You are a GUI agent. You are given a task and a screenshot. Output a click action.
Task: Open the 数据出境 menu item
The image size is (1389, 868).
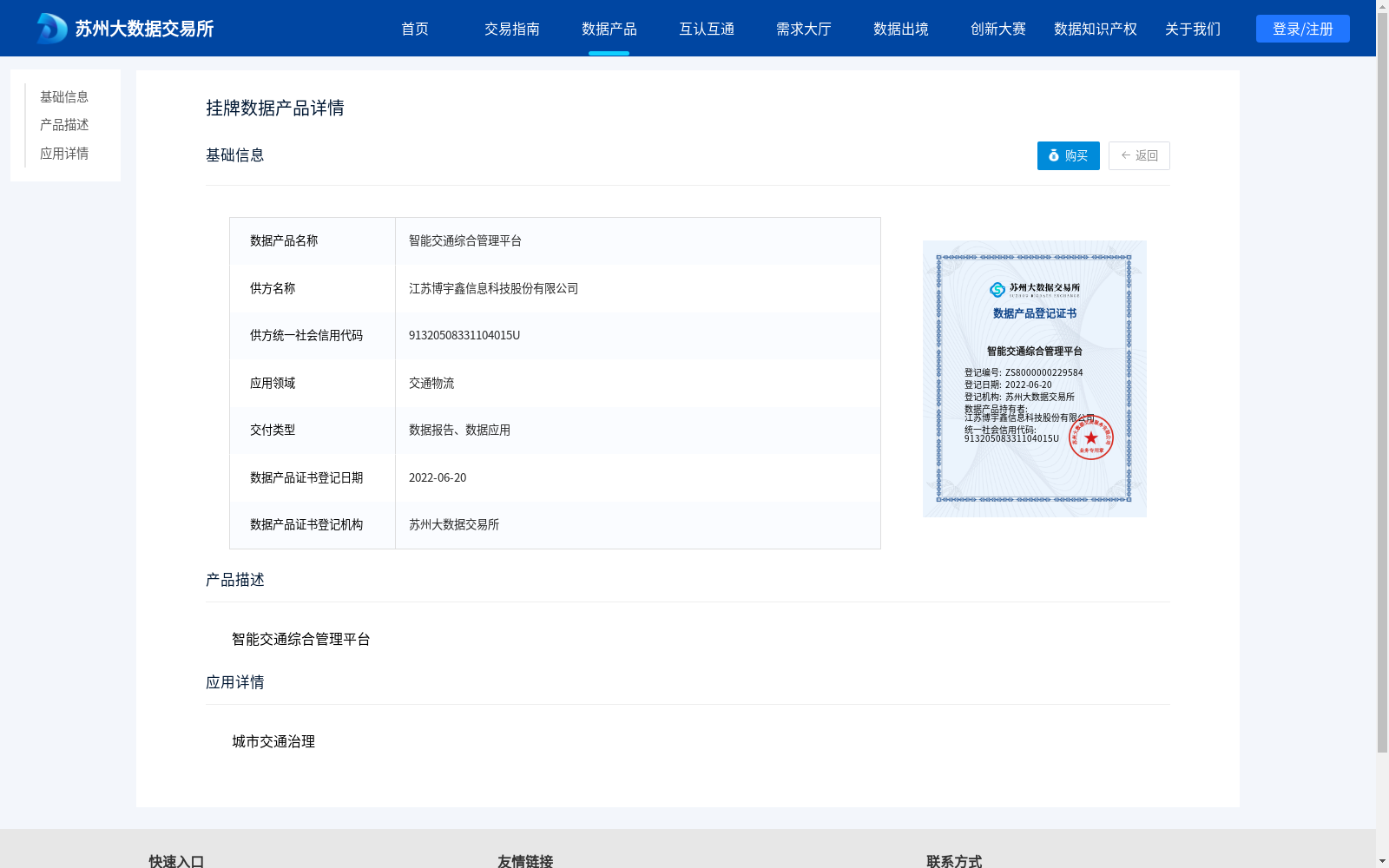coord(901,29)
